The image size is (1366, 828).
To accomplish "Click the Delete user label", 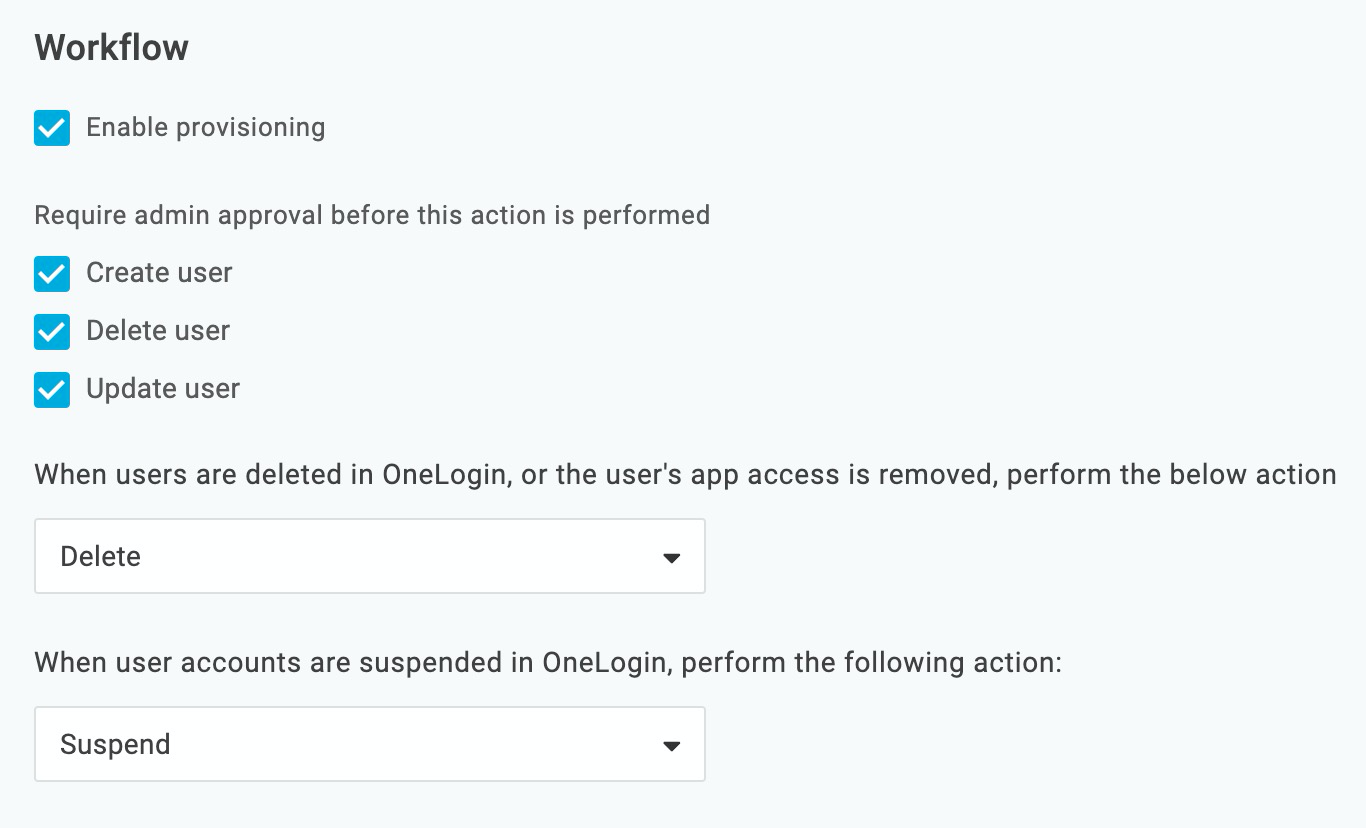I will click(x=158, y=331).
